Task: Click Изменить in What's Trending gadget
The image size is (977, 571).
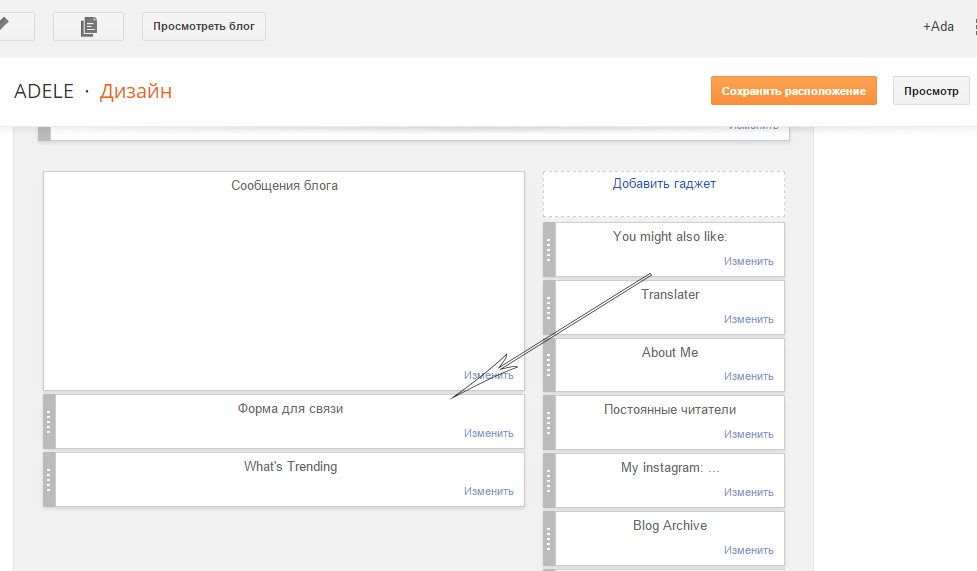Action: [488, 491]
